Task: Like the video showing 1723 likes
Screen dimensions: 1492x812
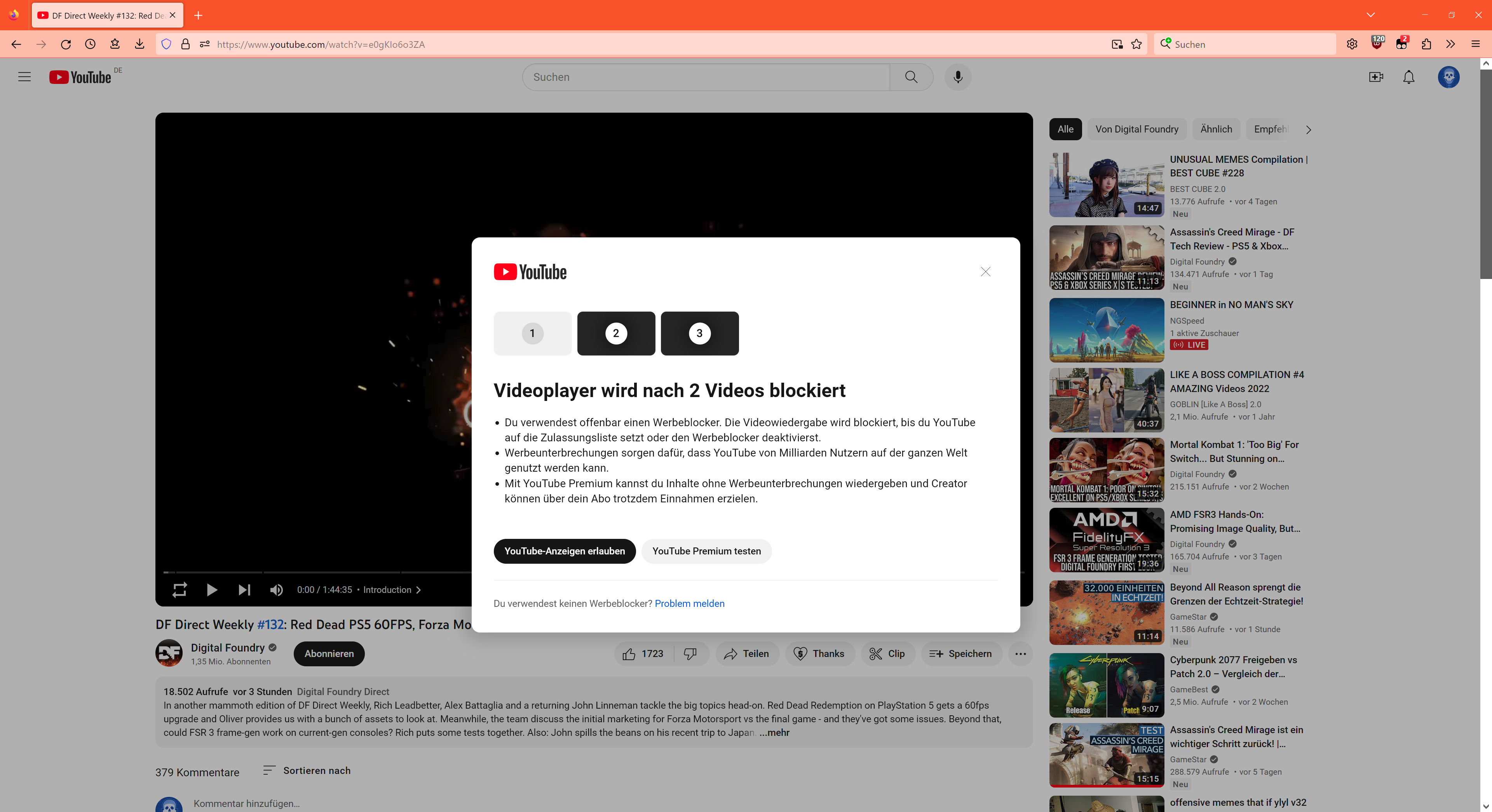Action: [642, 653]
